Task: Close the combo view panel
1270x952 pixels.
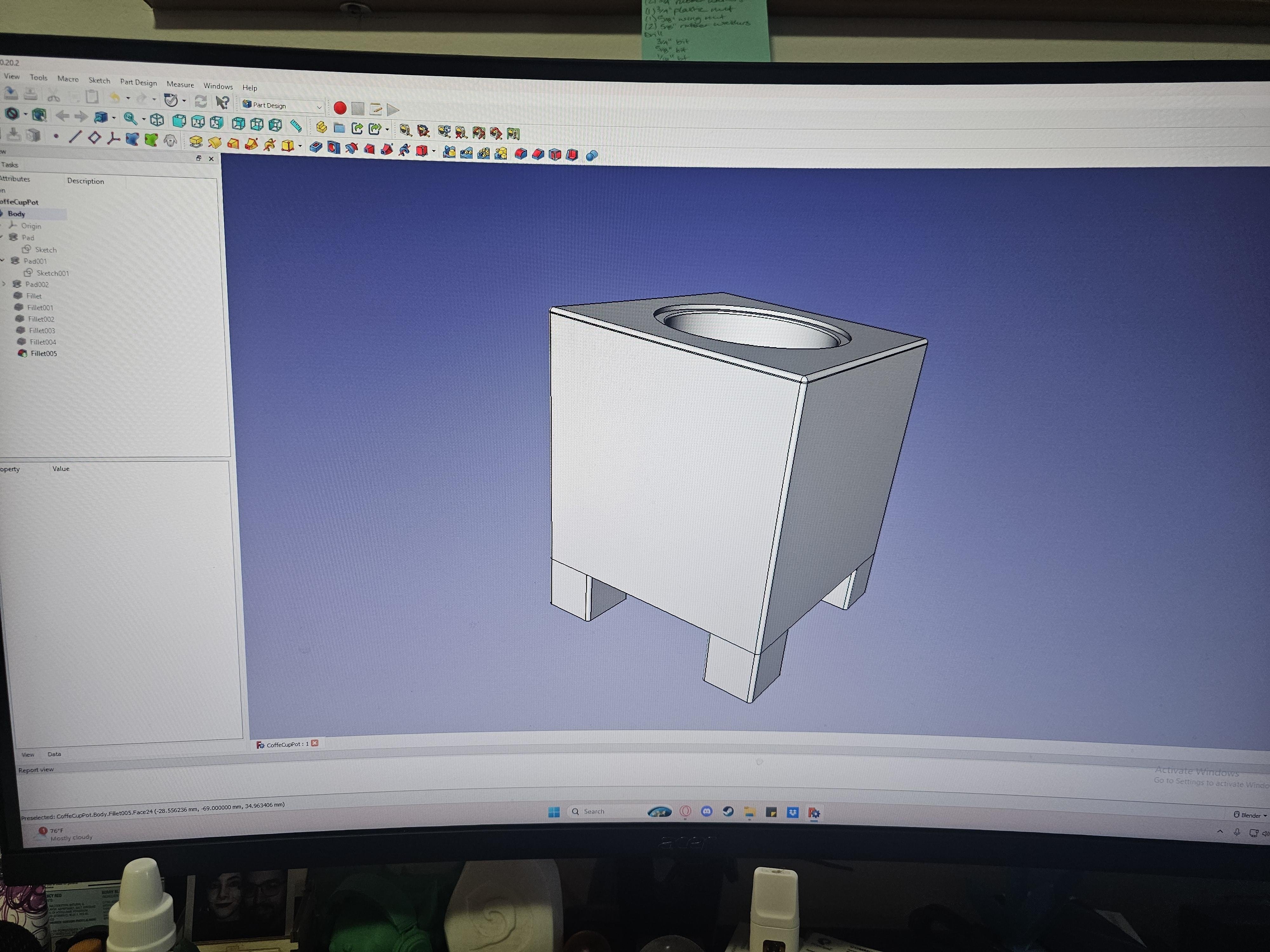Action: click(211, 158)
